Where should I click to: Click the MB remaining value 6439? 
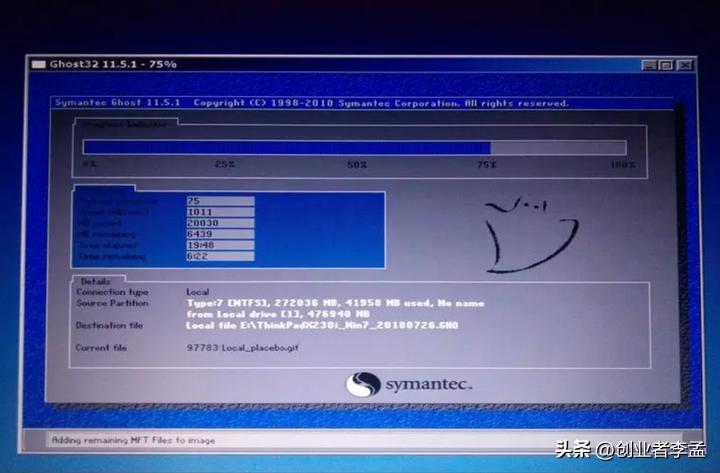[220, 234]
